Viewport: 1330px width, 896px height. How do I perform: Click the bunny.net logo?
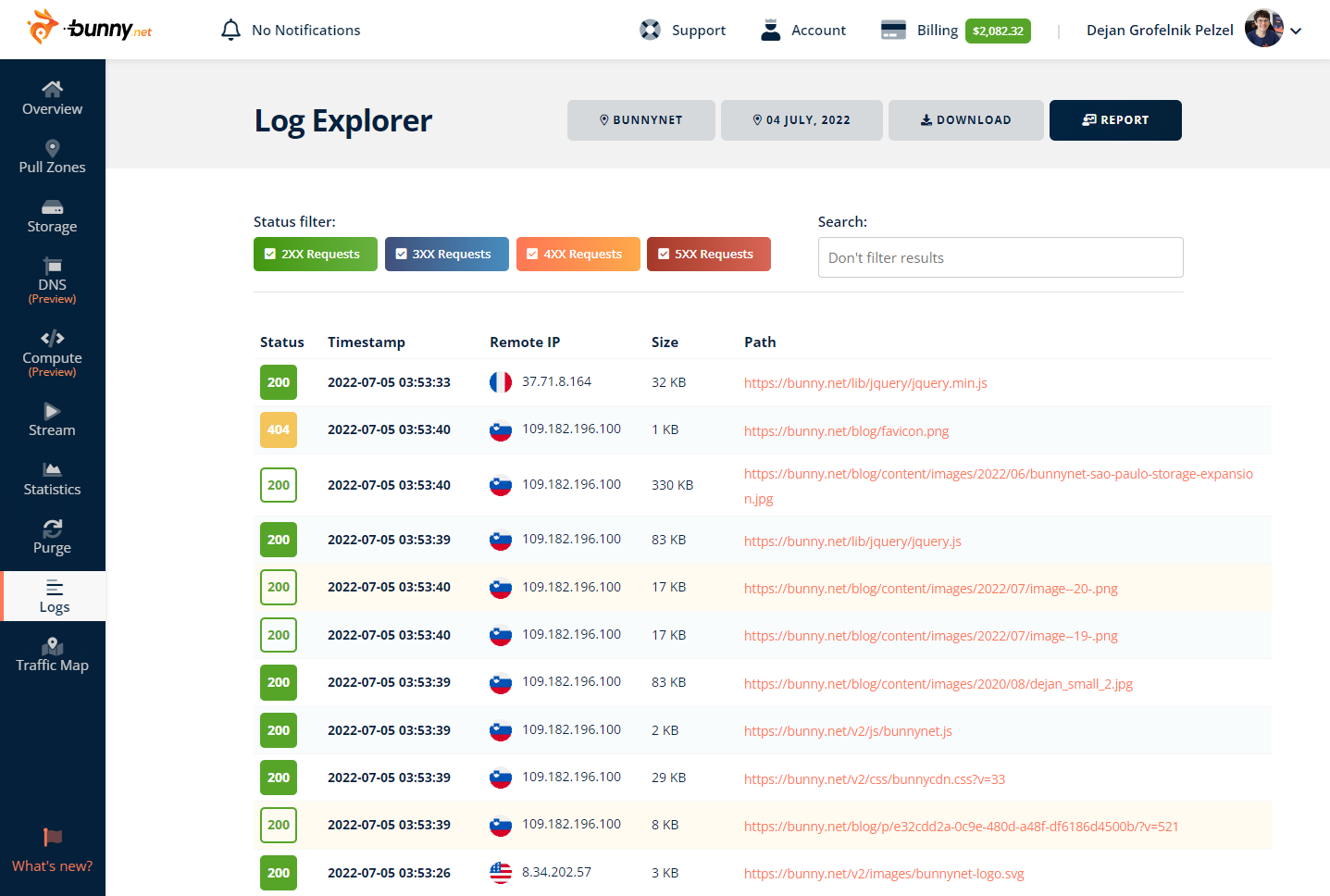point(90,28)
